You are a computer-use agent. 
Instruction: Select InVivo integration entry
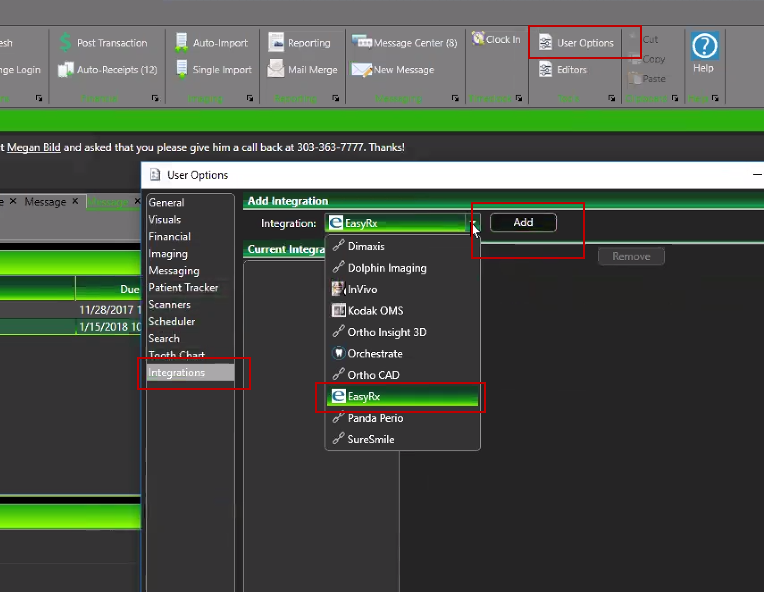[402, 289]
